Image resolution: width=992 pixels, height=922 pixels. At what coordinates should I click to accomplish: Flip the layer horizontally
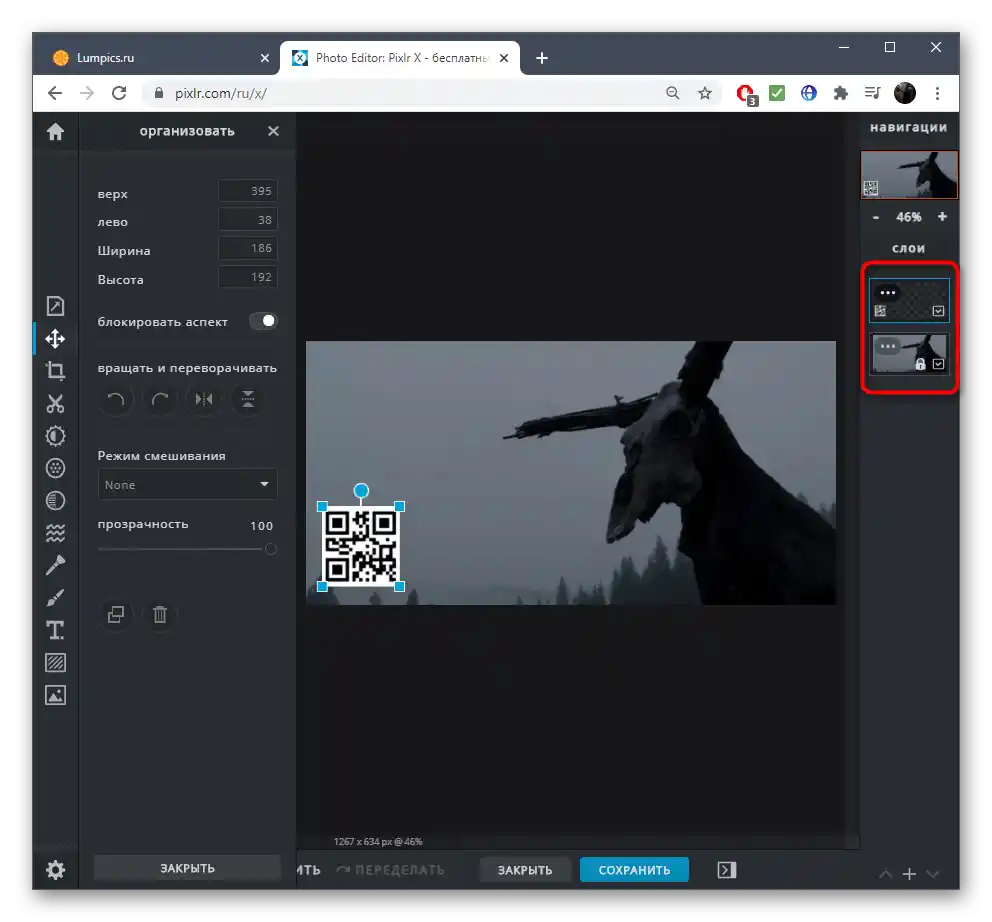tap(204, 400)
